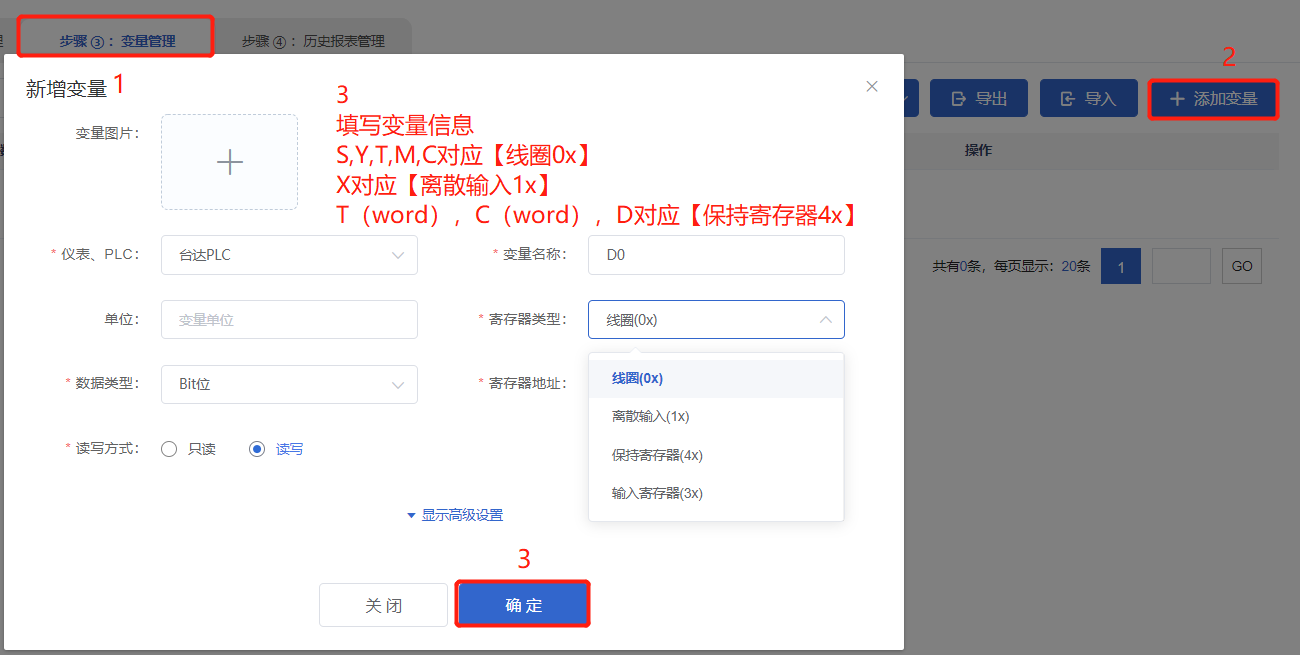
Task: Expand 显示高级设置 advanced settings
Action: [x=454, y=515]
